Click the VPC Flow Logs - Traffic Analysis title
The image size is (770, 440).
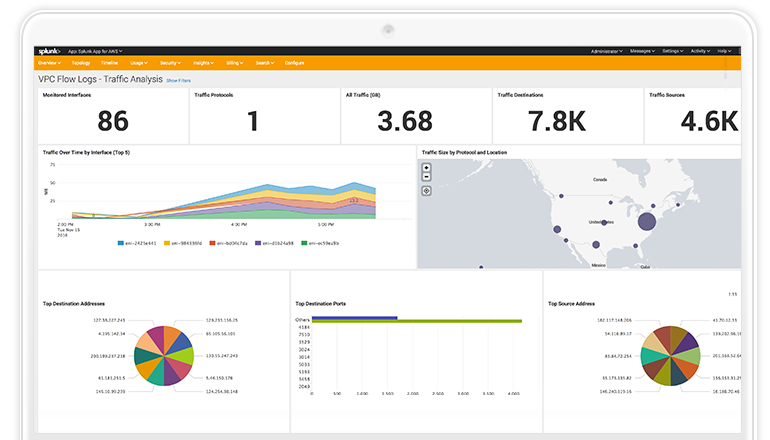point(100,79)
